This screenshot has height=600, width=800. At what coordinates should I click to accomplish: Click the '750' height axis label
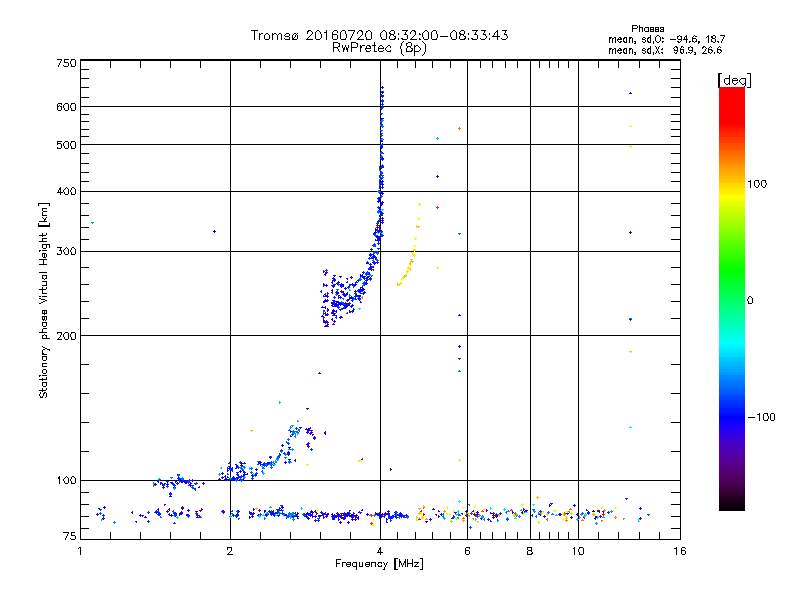pos(66,63)
